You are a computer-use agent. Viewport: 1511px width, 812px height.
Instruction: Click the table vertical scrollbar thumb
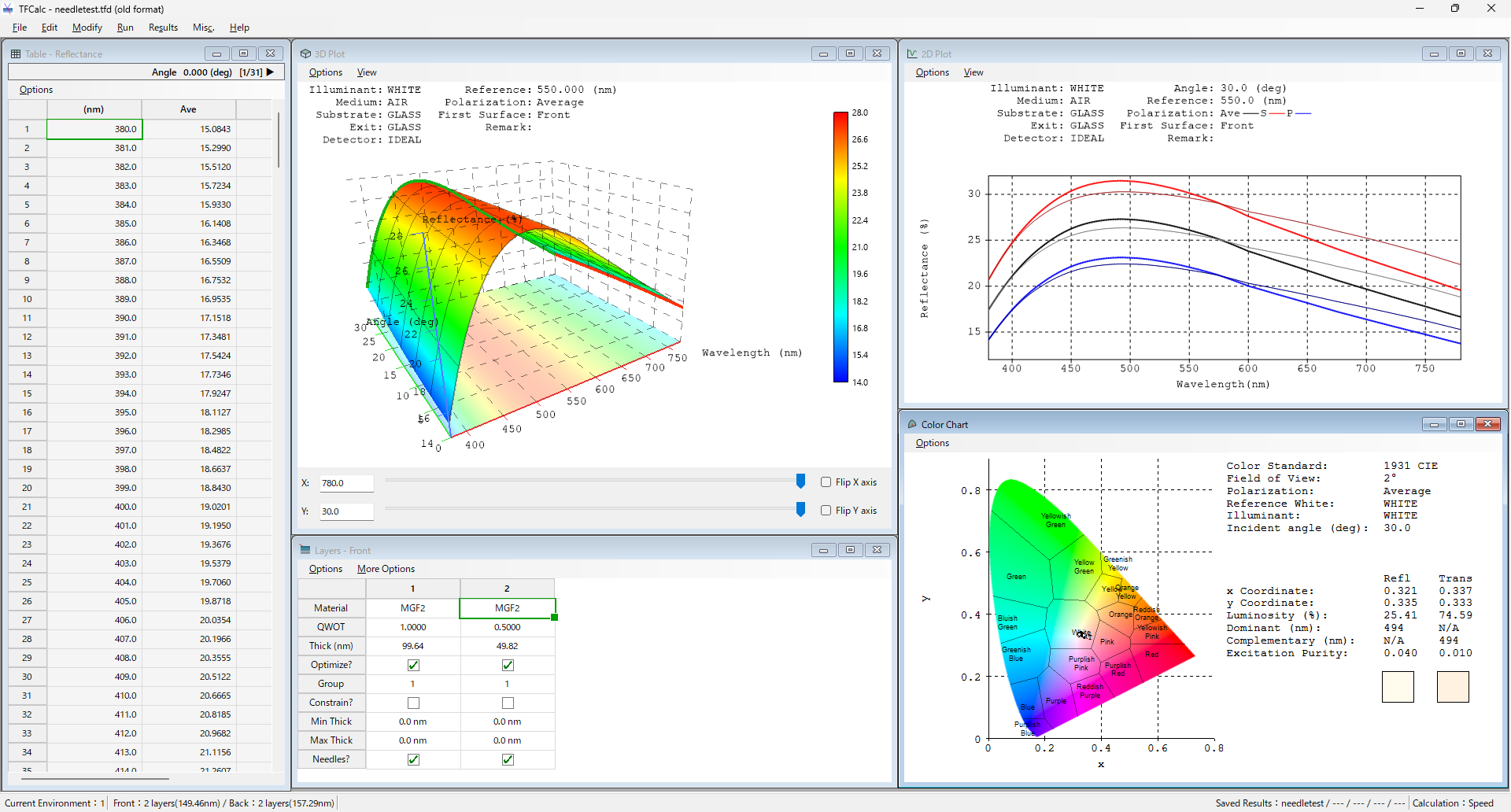click(x=279, y=139)
